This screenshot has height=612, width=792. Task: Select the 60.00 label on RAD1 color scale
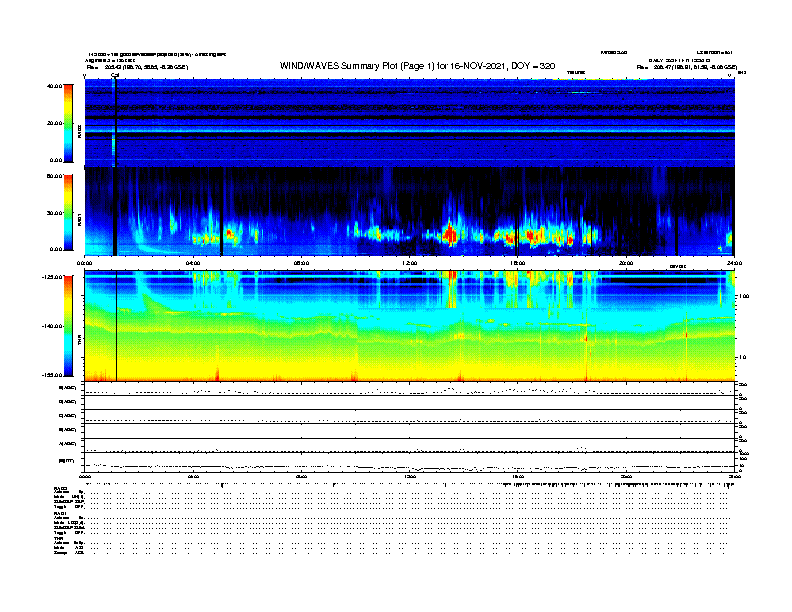[55, 176]
